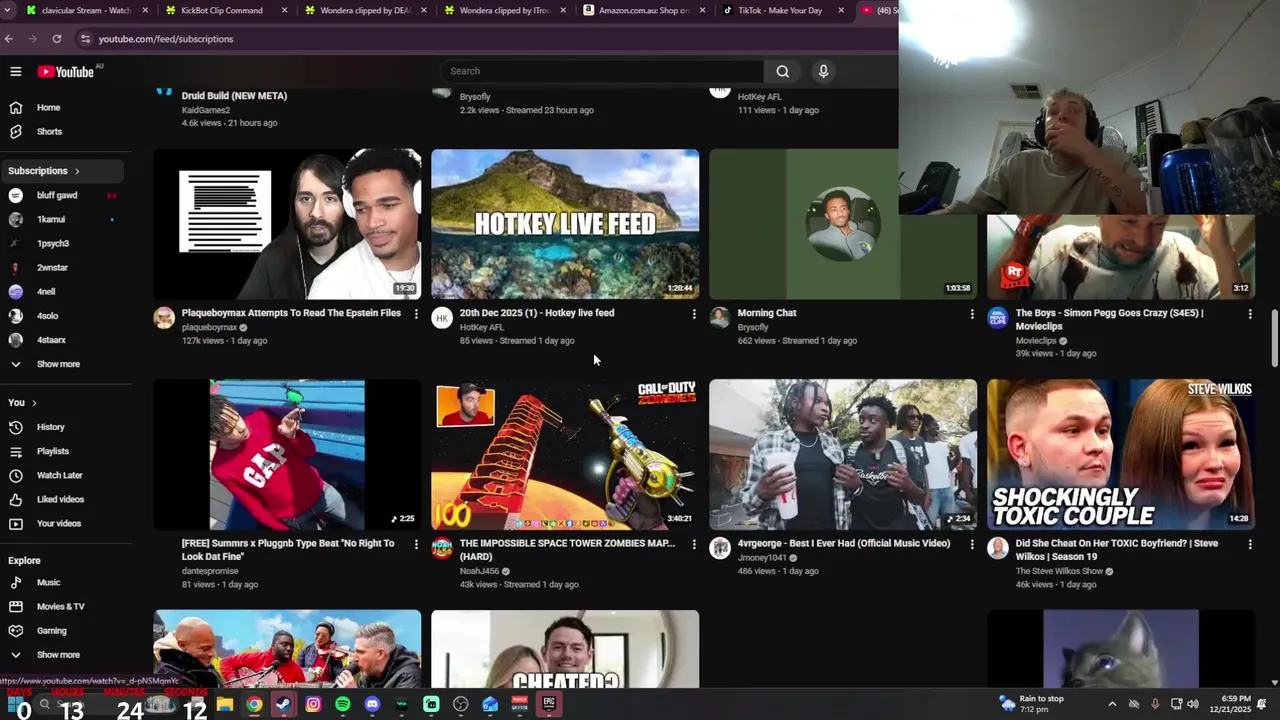This screenshot has height=720, width=1280.
Task: Open Steam from the taskbar
Action: click(x=284, y=704)
